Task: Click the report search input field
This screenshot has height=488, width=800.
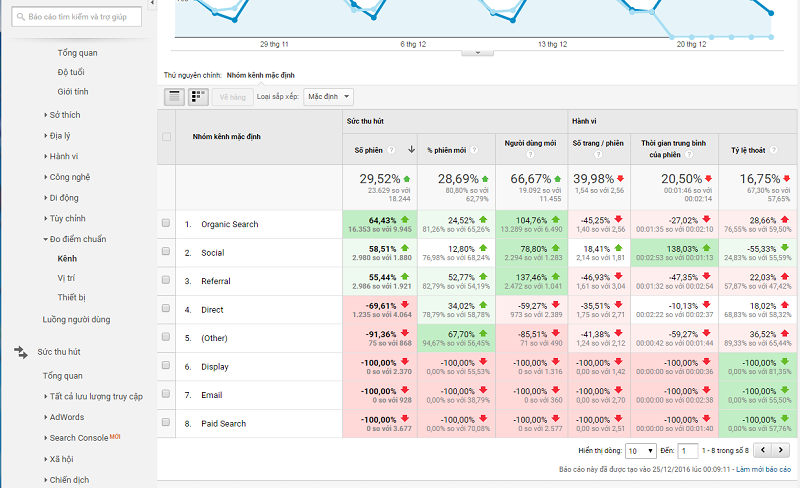Action: coord(82,17)
